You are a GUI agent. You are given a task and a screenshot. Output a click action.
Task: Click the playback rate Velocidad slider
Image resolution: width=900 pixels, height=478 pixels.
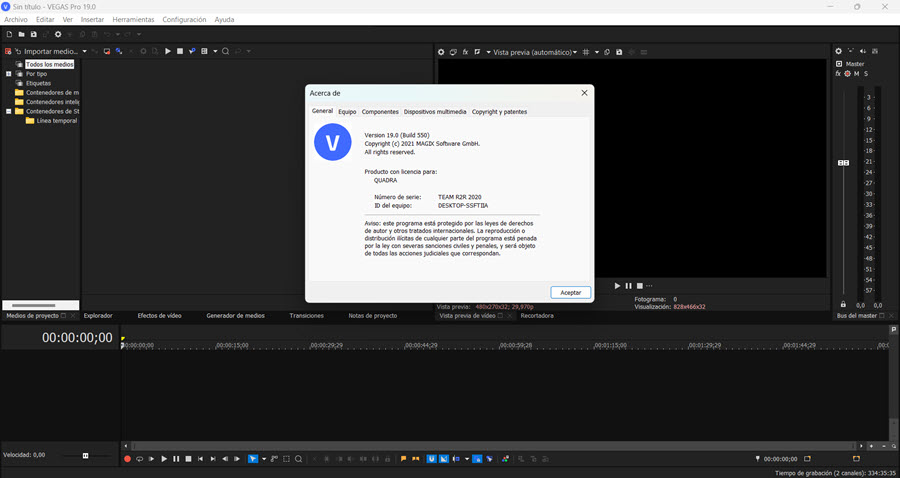tap(86, 455)
